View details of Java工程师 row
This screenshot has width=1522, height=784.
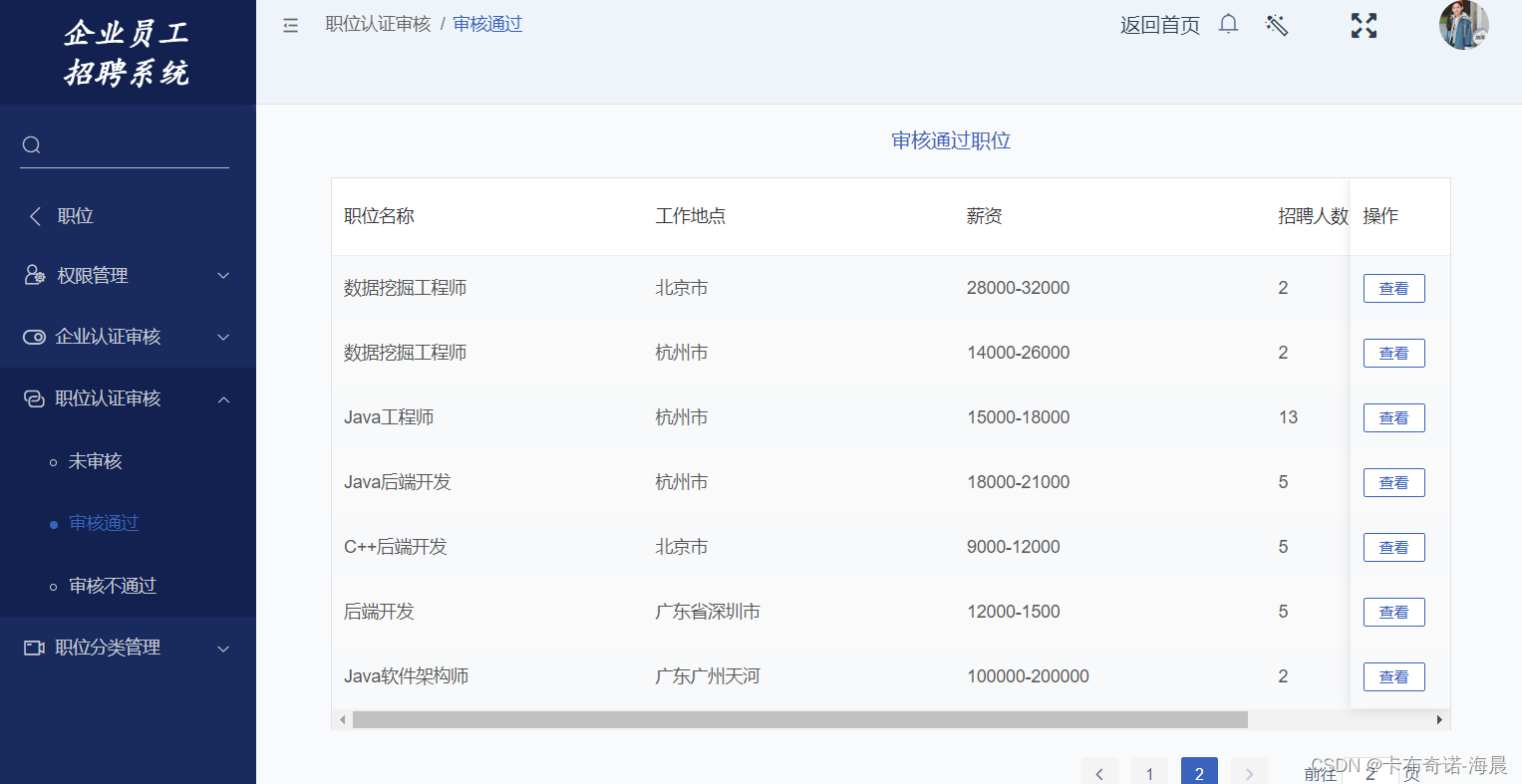click(x=1393, y=417)
